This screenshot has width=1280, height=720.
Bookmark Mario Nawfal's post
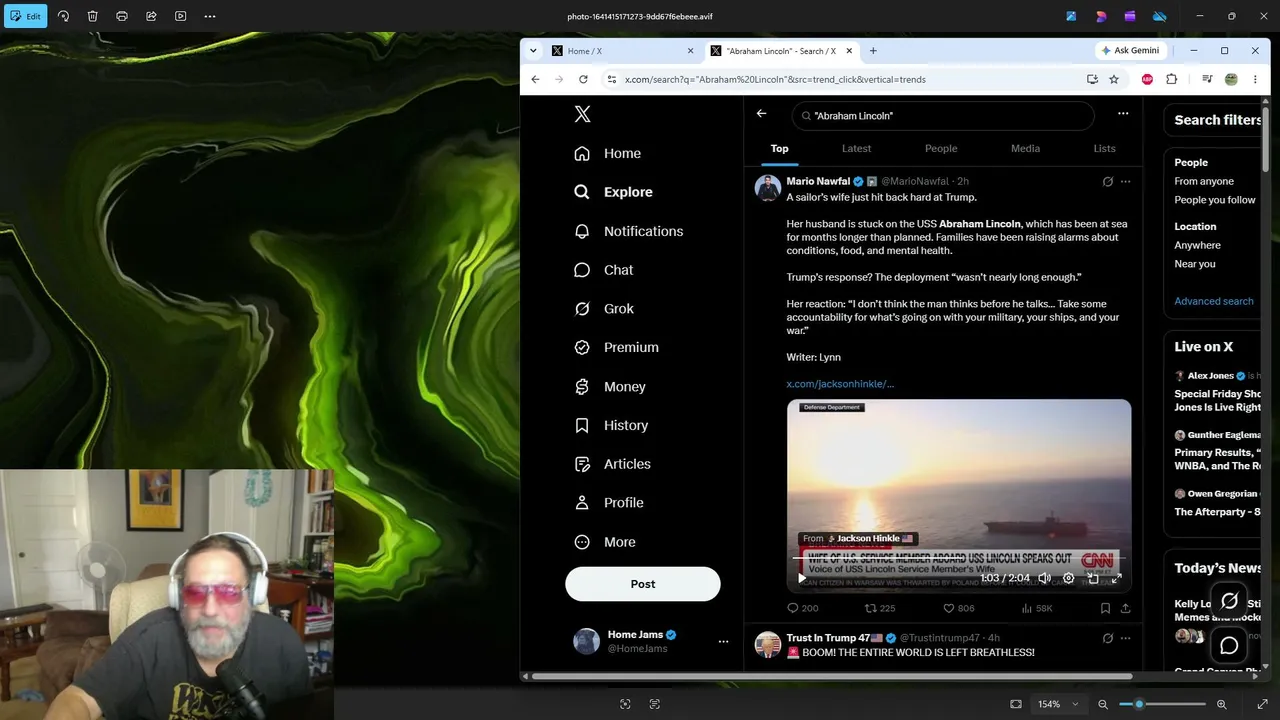[1105, 608]
